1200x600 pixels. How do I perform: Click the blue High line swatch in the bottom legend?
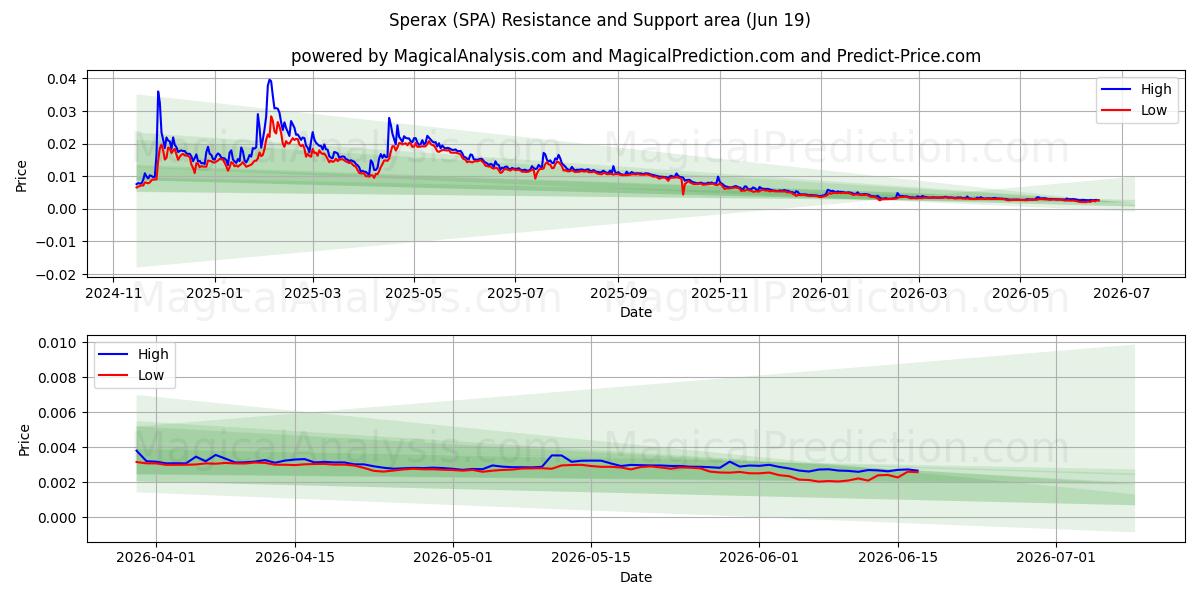pyautogui.click(x=115, y=355)
